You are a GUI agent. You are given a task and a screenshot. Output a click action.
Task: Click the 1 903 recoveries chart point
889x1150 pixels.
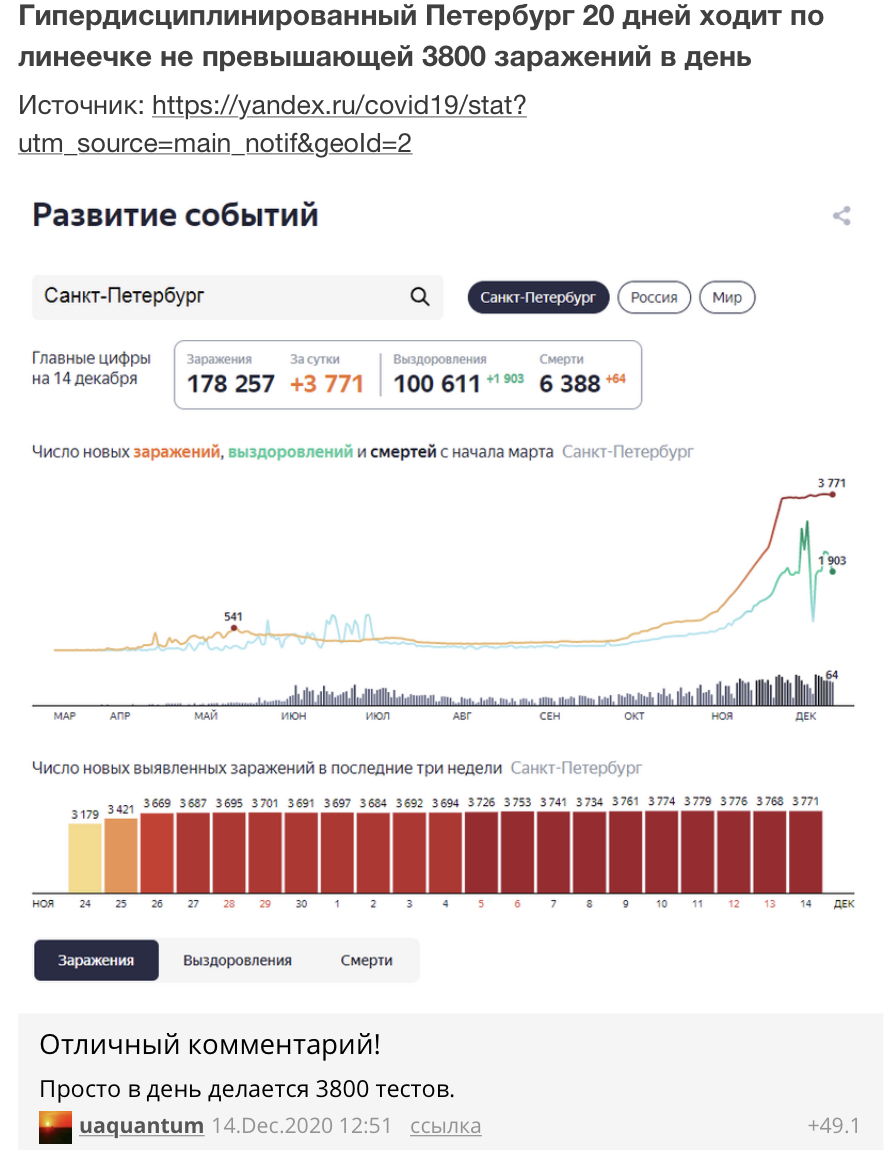(832, 572)
